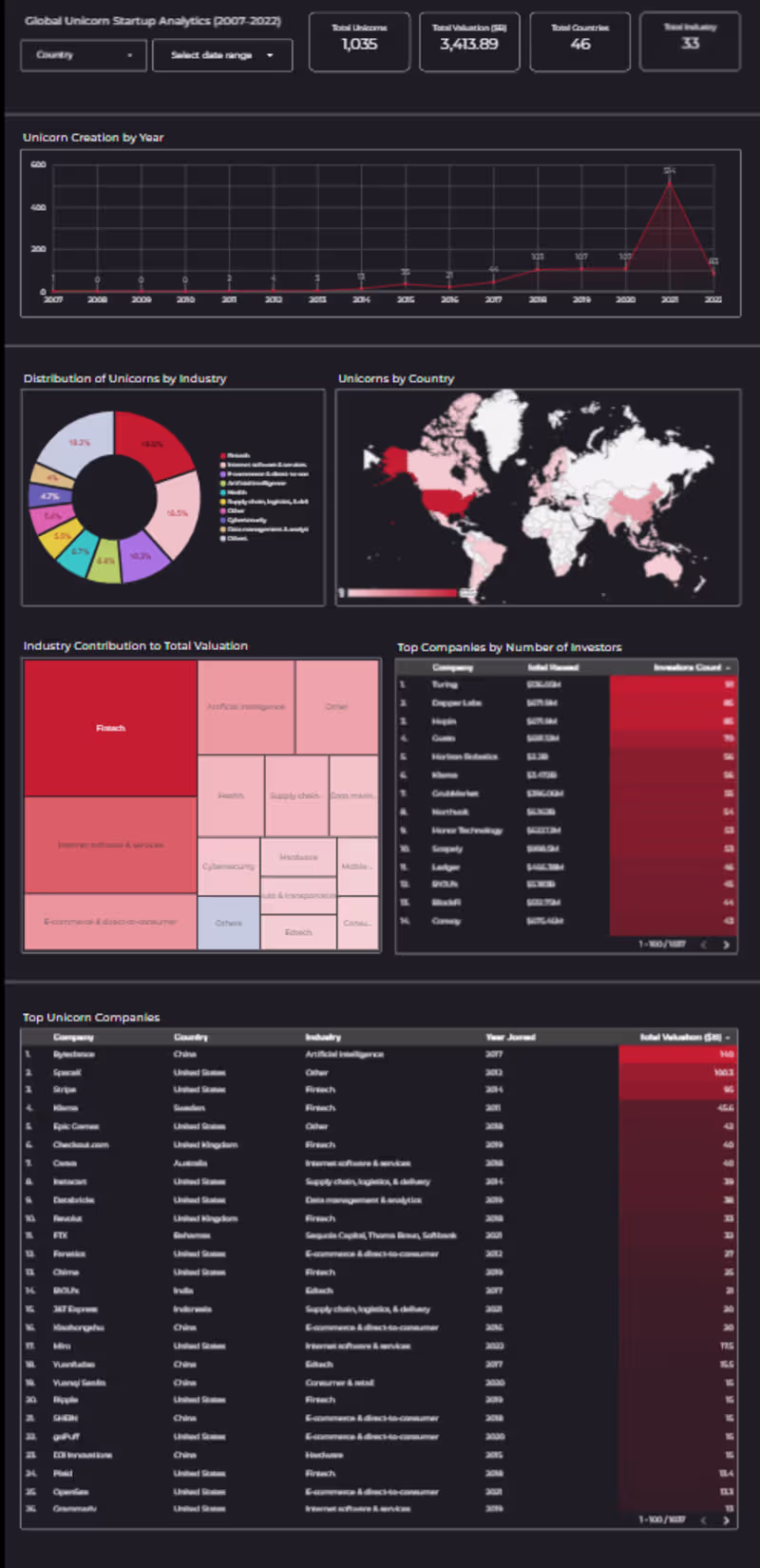Image resolution: width=760 pixels, height=1568 pixels.
Task: Select the Cybersecurity treemap tile
Action: tap(228, 866)
